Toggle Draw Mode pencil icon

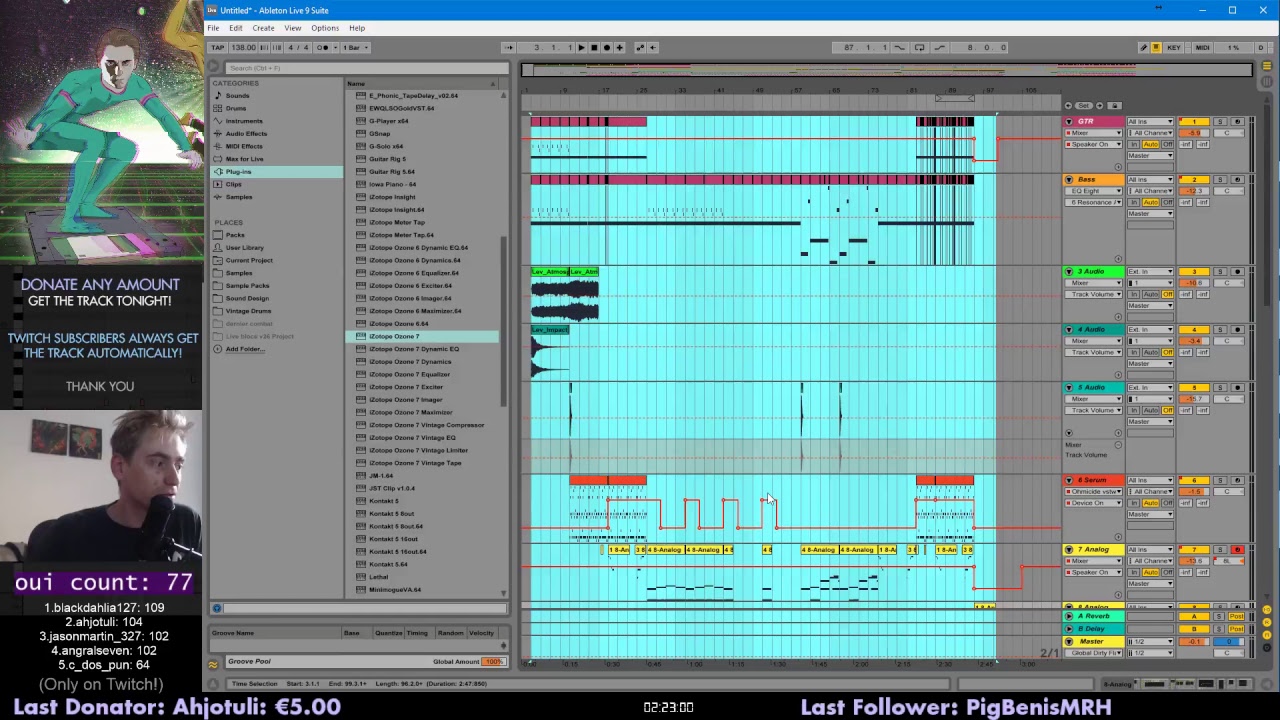(x=1143, y=47)
